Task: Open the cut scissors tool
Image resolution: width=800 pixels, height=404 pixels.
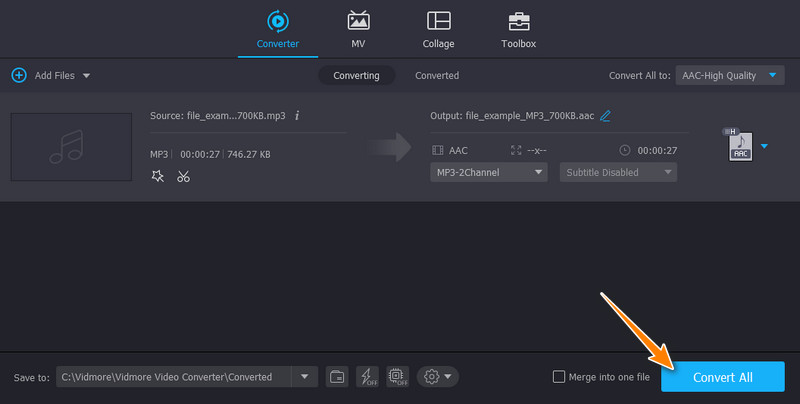Action: pos(183,176)
